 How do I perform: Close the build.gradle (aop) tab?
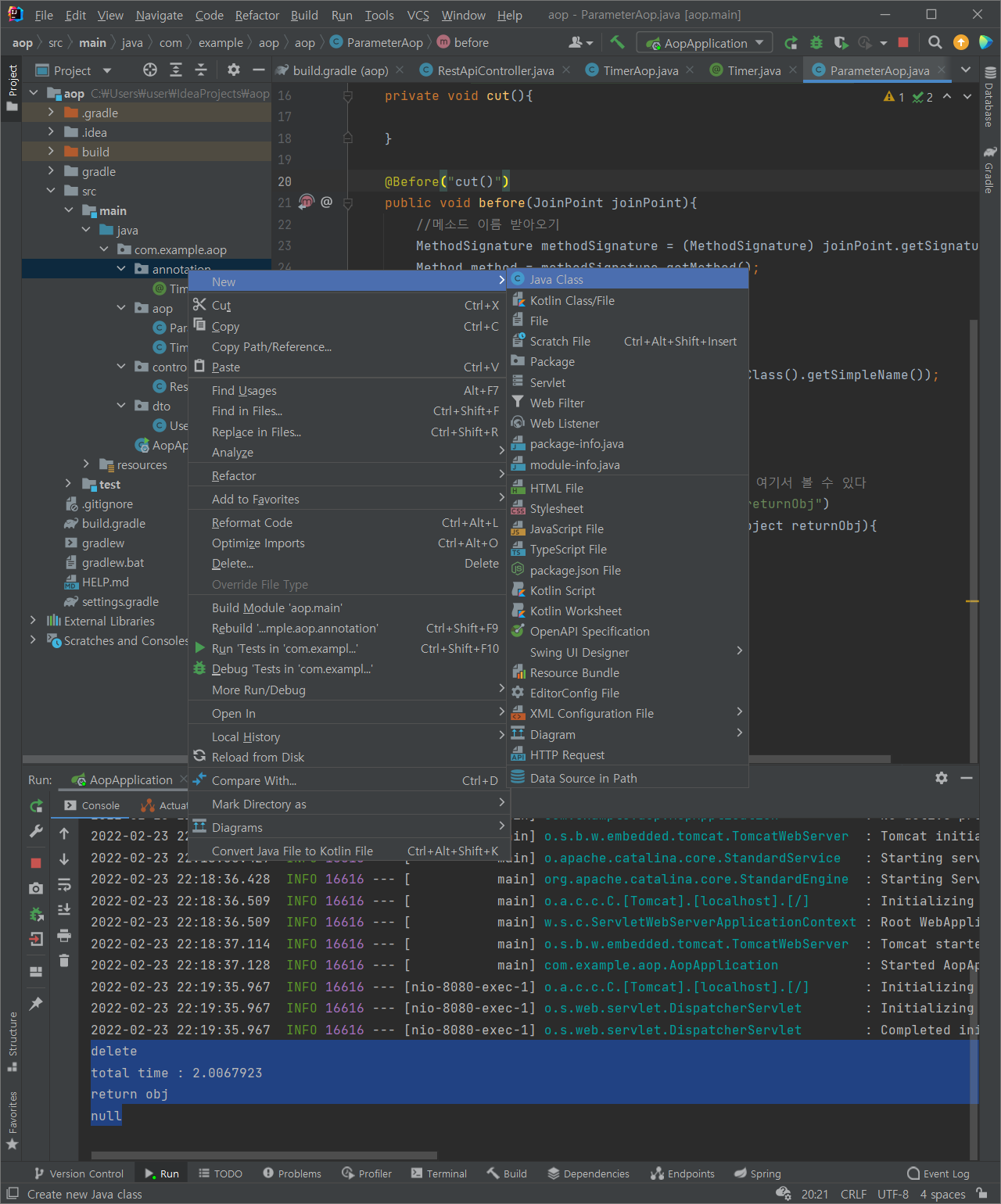400,70
